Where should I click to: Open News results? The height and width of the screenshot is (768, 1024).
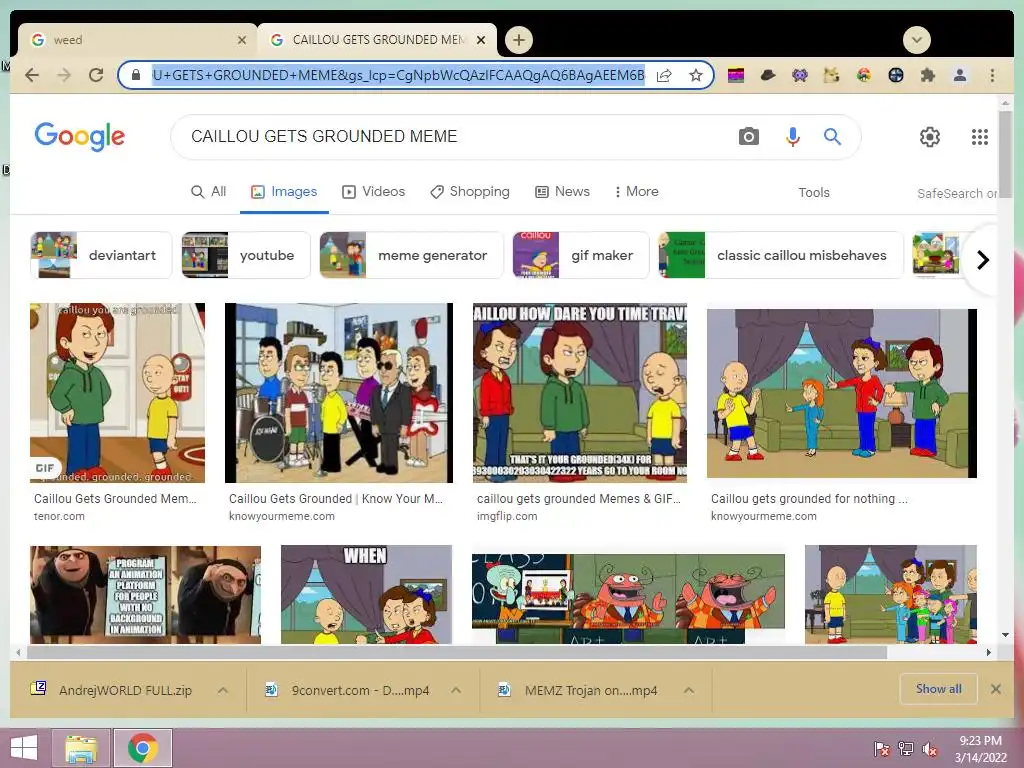pos(562,191)
